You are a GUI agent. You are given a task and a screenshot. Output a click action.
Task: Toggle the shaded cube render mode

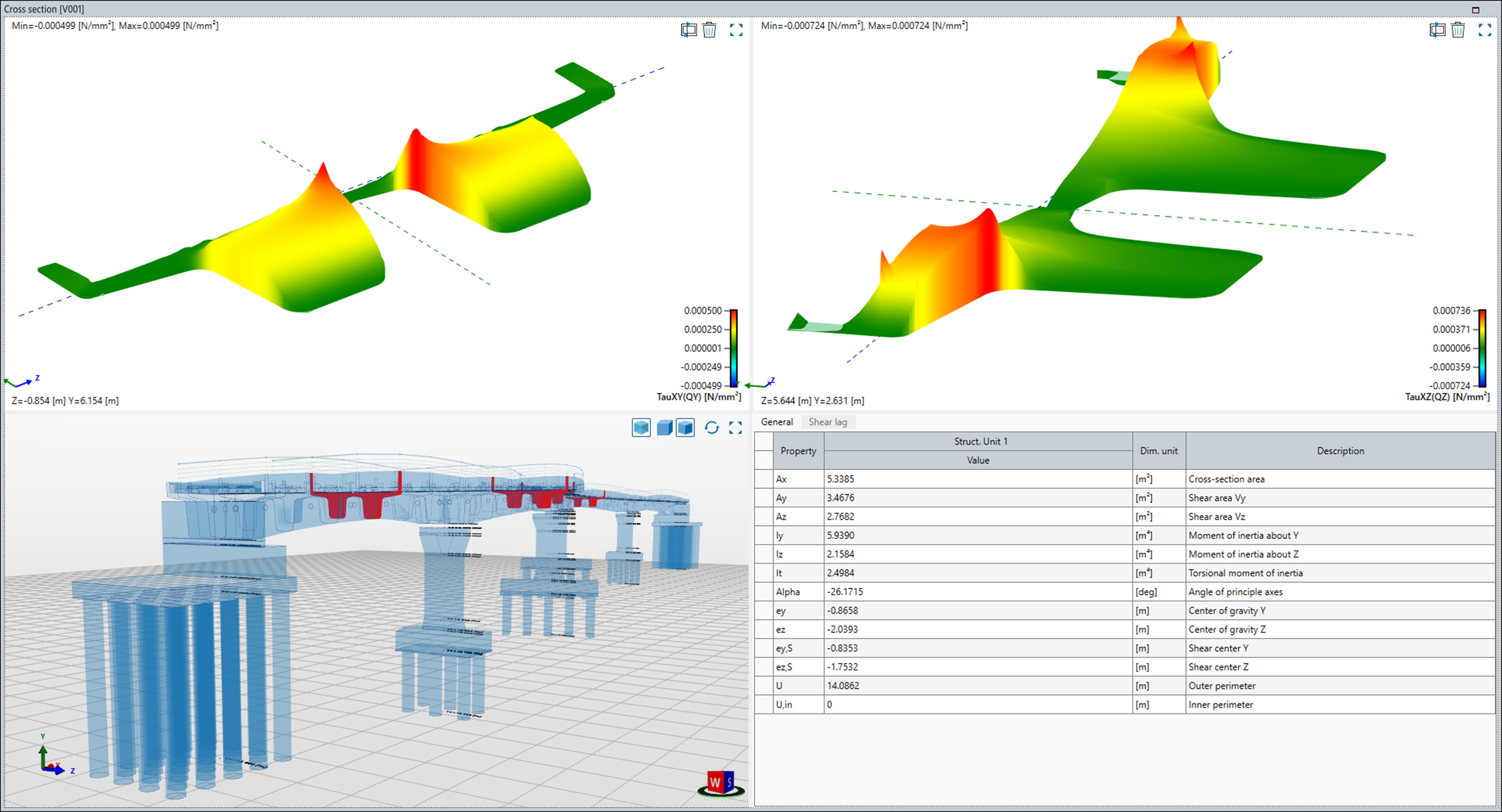[x=685, y=428]
